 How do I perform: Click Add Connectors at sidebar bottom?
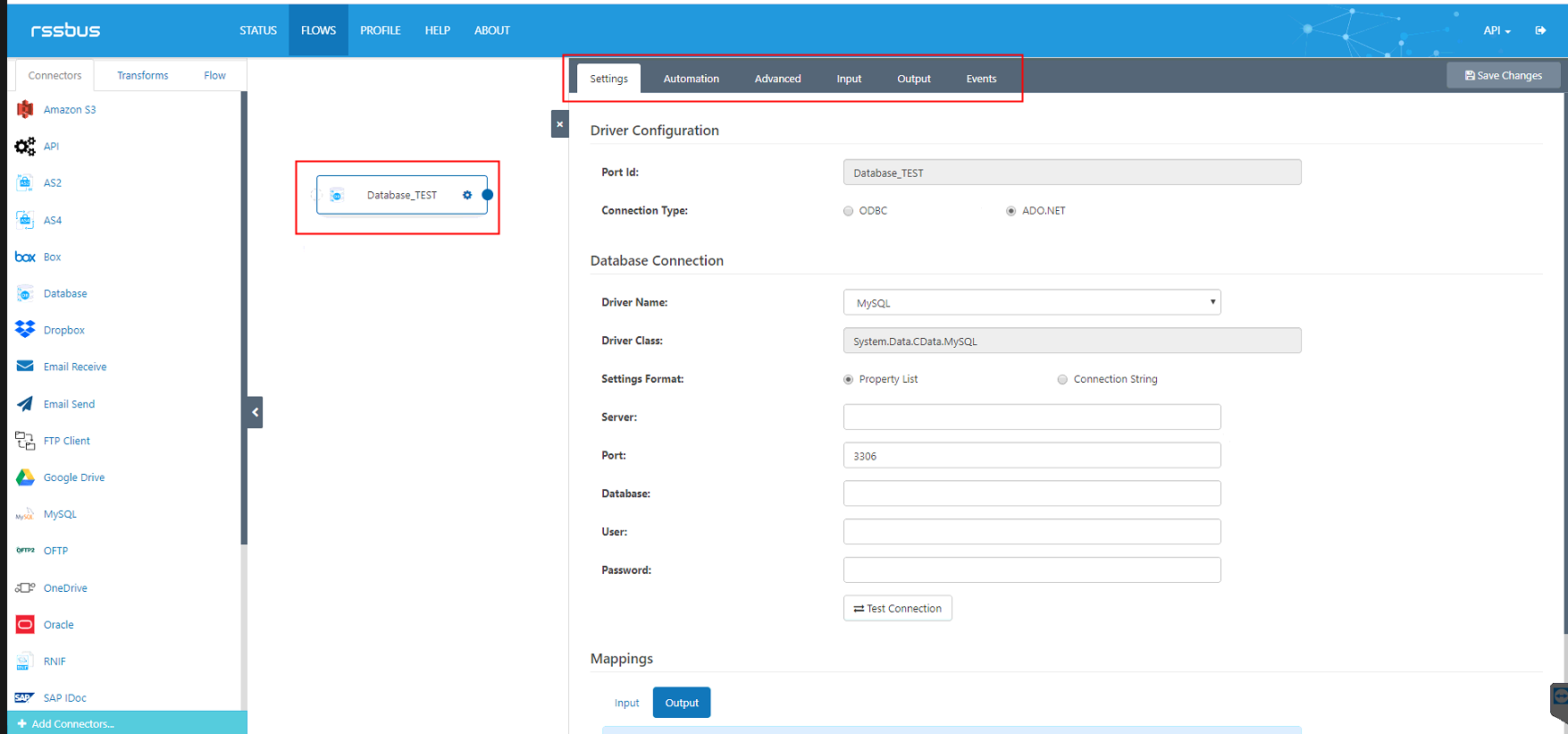(x=127, y=723)
